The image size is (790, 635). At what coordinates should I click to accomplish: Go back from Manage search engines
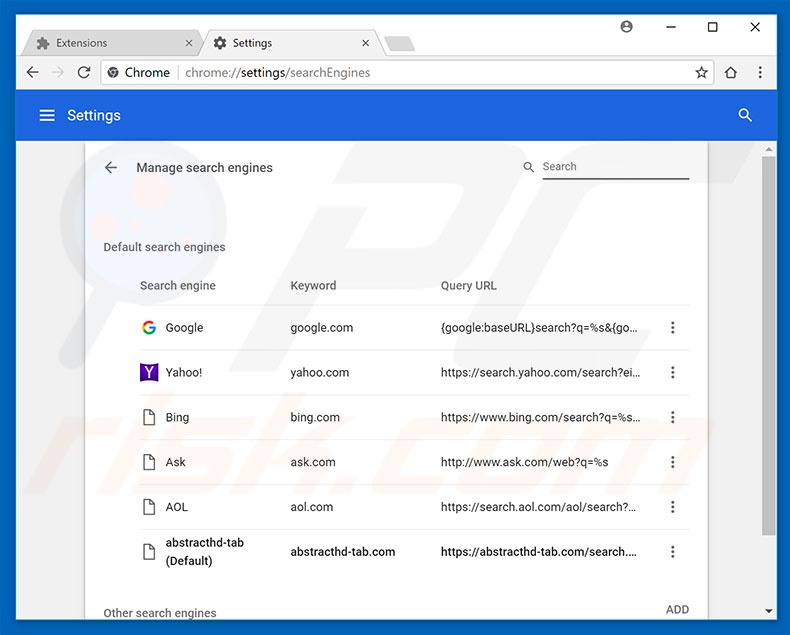pyautogui.click(x=111, y=167)
